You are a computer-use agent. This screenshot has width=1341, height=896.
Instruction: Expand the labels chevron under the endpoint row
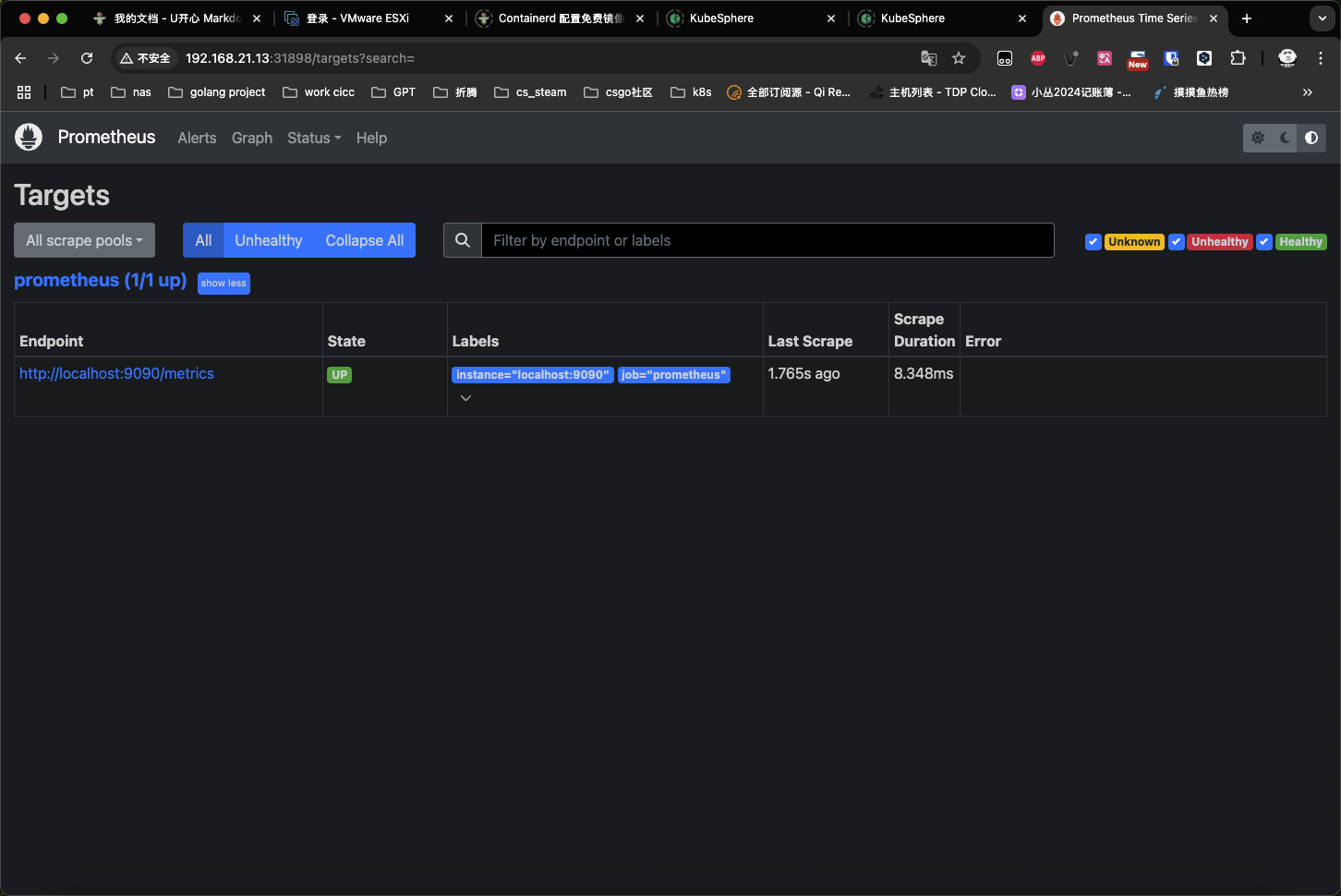(465, 397)
